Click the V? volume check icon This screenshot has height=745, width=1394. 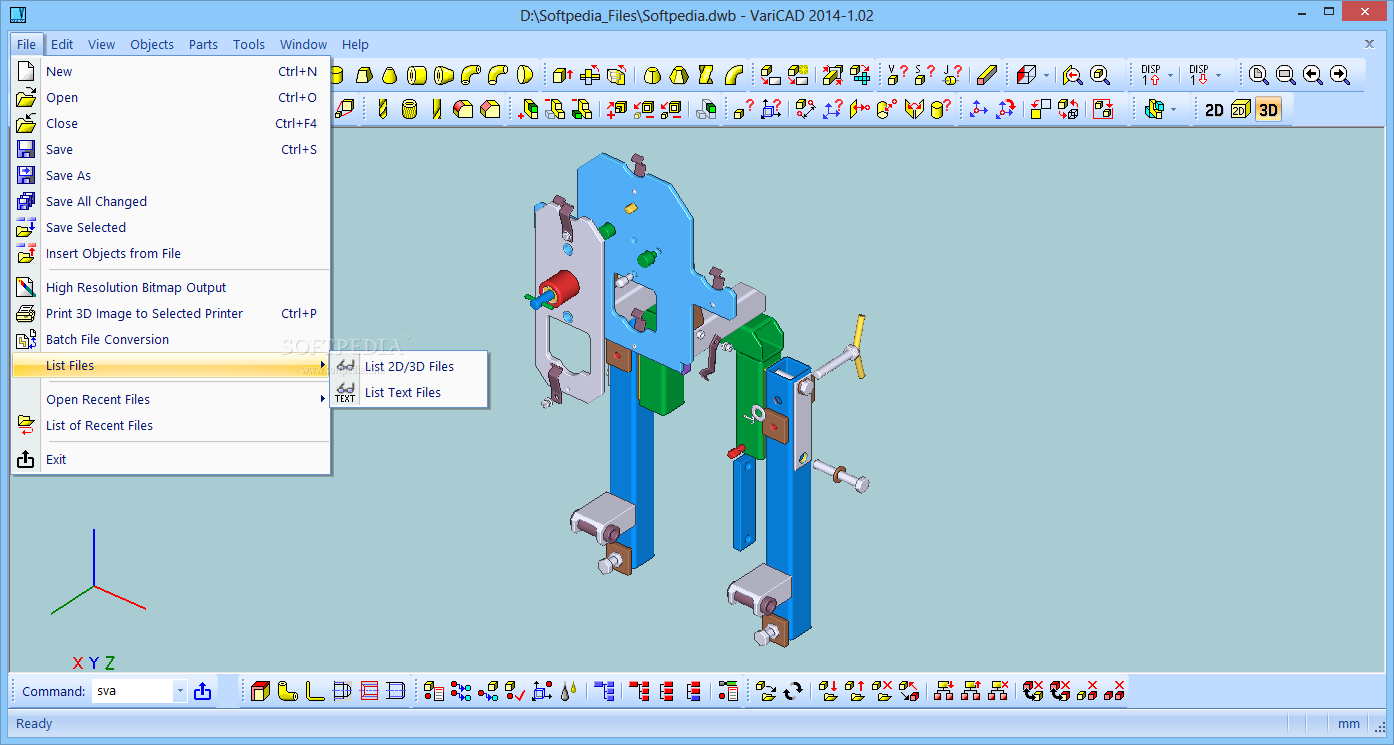pyautogui.click(x=898, y=75)
